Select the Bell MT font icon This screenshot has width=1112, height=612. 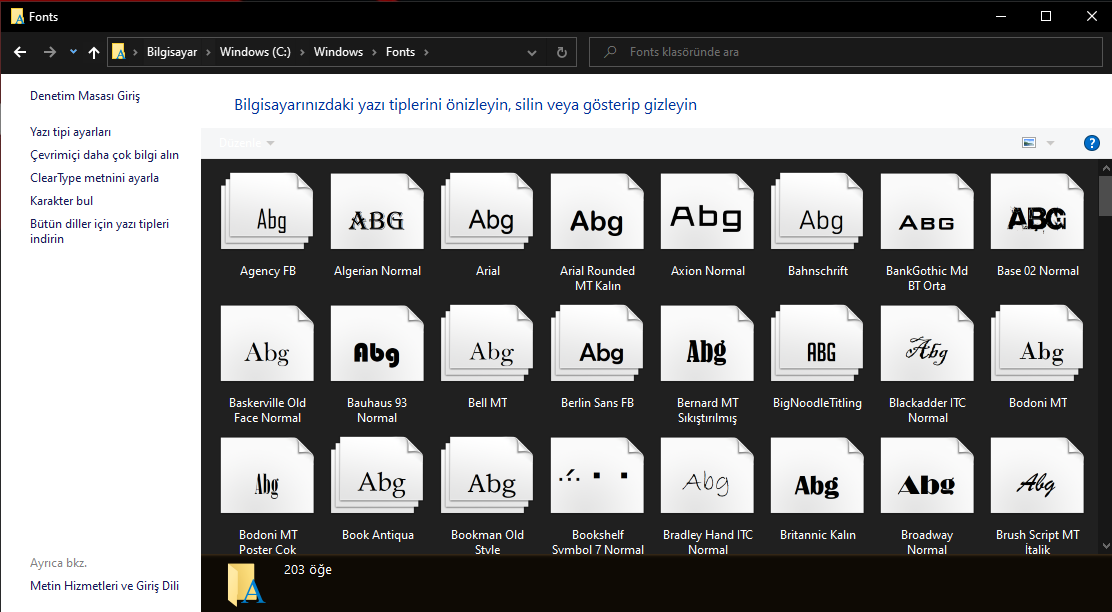487,343
